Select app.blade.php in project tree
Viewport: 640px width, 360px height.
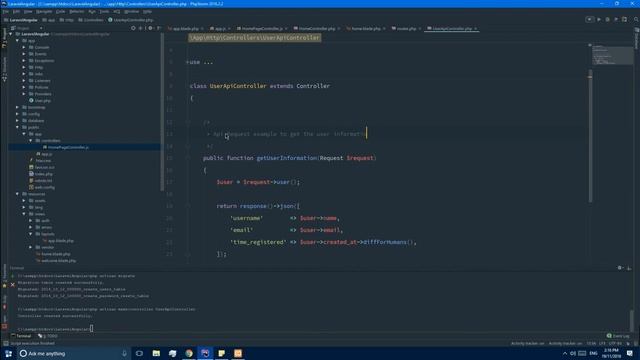point(58,241)
